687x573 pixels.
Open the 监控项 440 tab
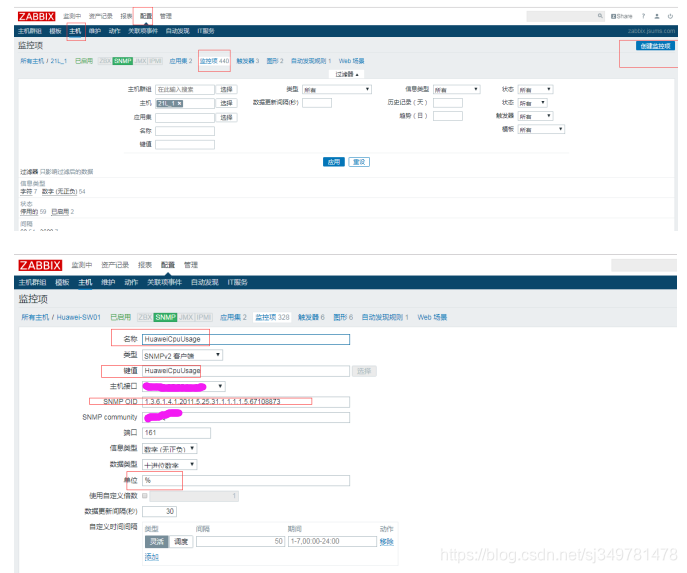[x=215, y=61]
